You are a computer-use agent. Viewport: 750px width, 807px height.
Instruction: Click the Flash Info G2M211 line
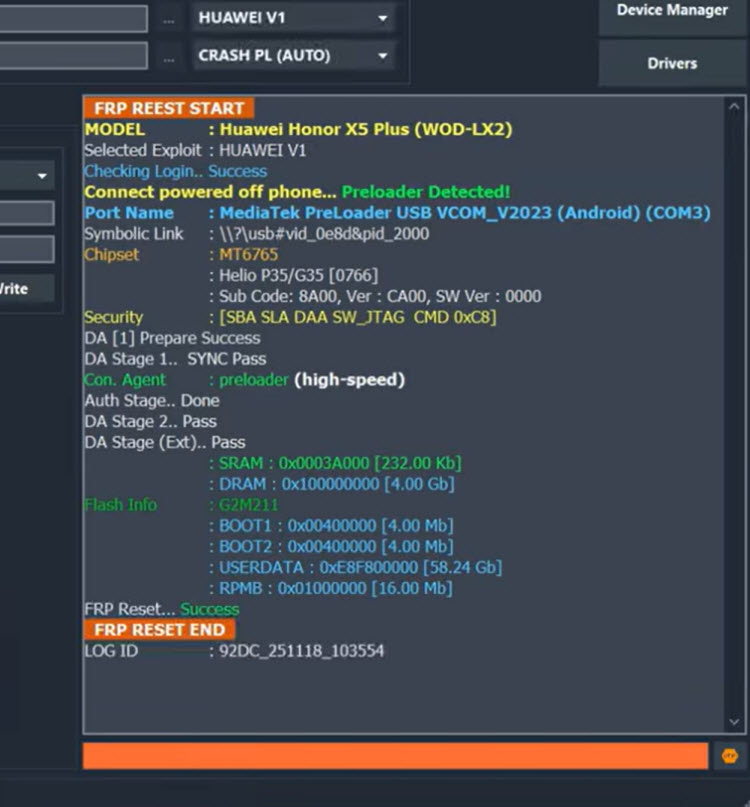(x=181, y=504)
